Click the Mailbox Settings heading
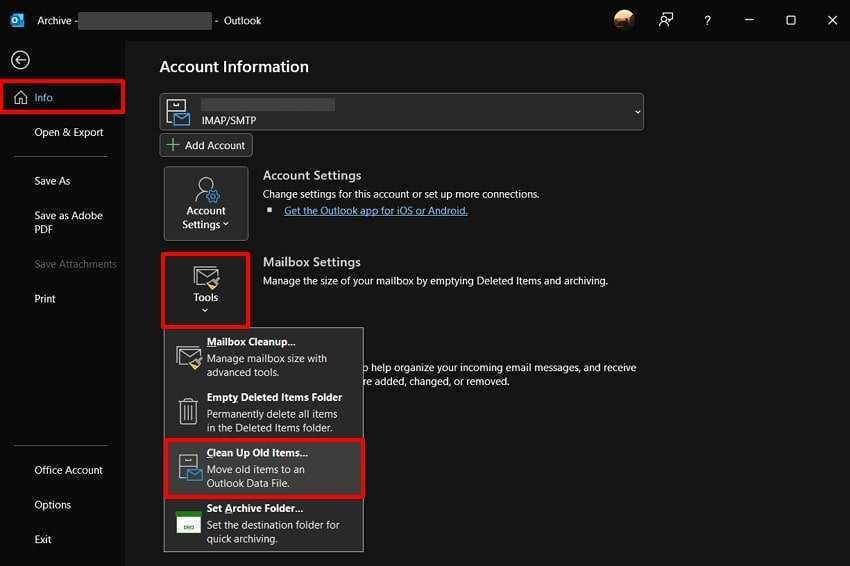The image size is (850, 566). pos(312,262)
